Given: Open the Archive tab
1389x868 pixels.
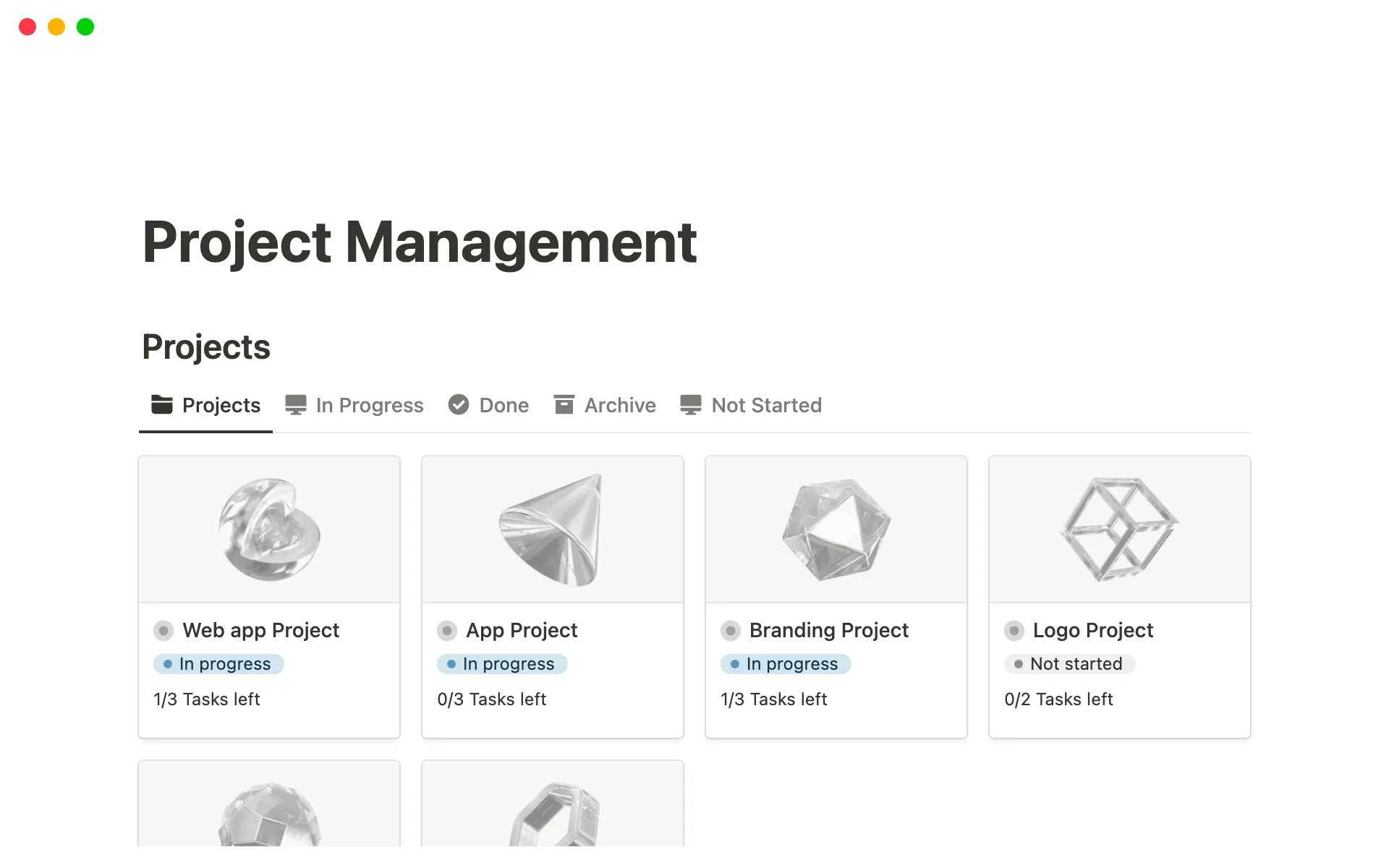Looking at the screenshot, I should 619,405.
